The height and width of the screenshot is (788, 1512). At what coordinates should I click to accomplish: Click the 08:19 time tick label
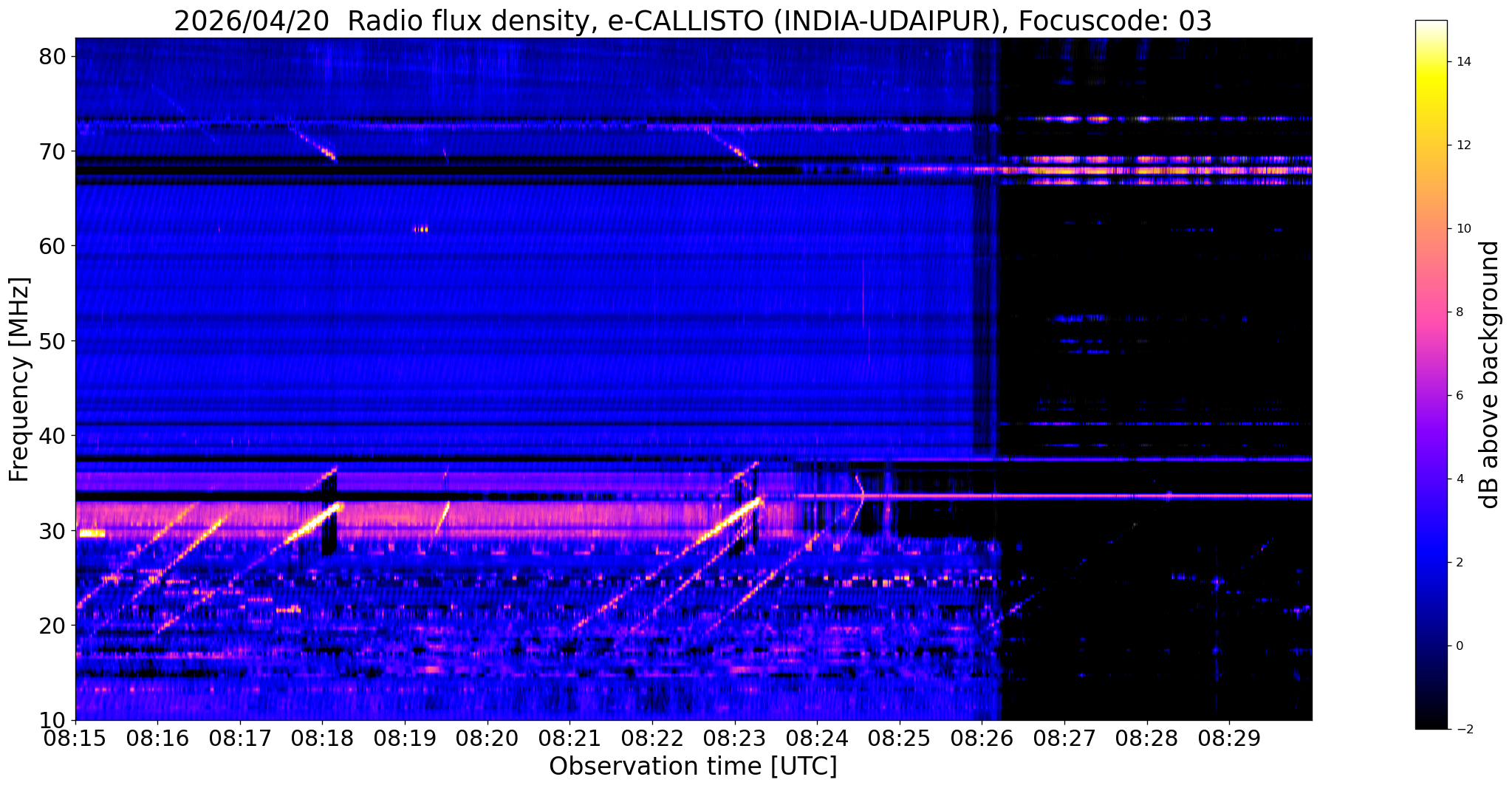[405, 739]
